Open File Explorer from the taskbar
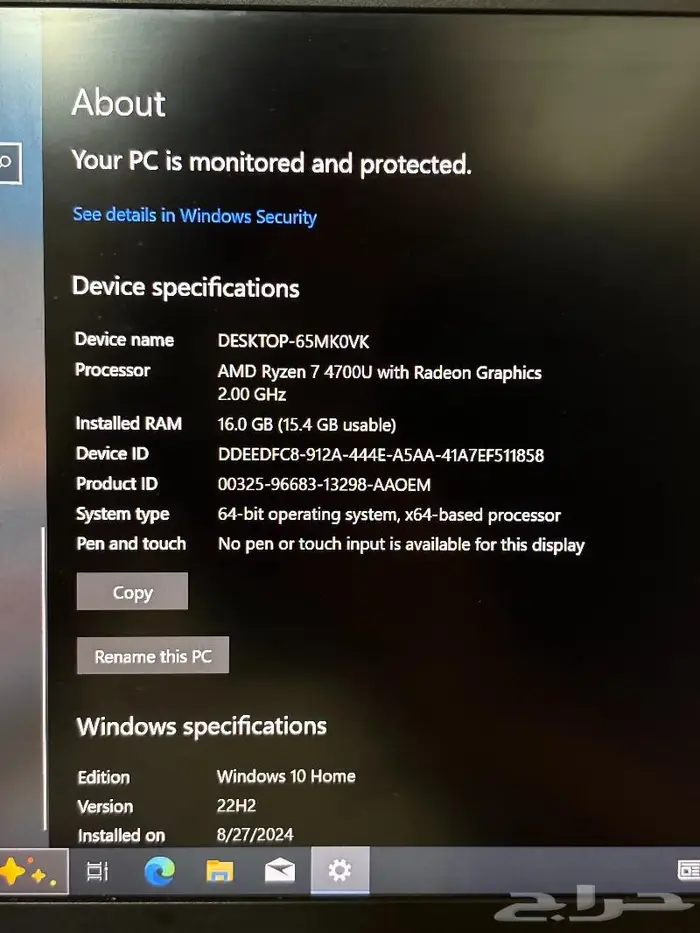The height and width of the screenshot is (933, 700). 220,871
